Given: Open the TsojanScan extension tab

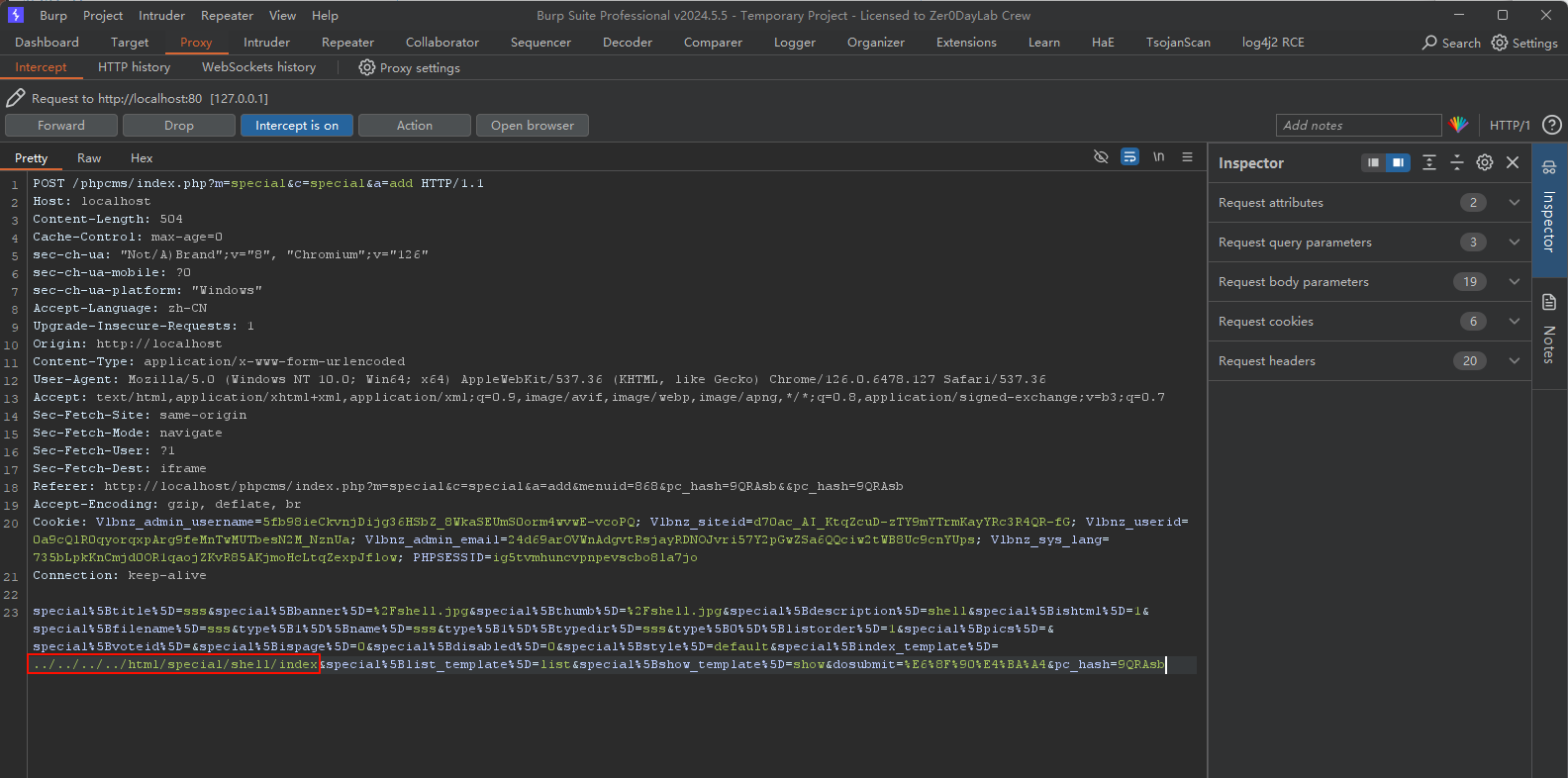Looking at the screenshot, I should (x=1178, y=43).
